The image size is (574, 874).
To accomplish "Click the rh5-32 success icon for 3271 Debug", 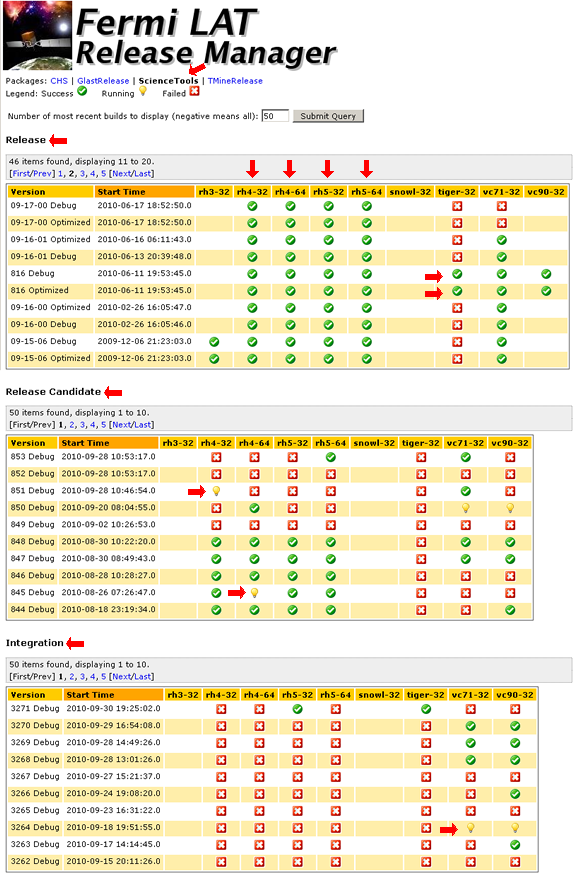I will tap(298, 710).
